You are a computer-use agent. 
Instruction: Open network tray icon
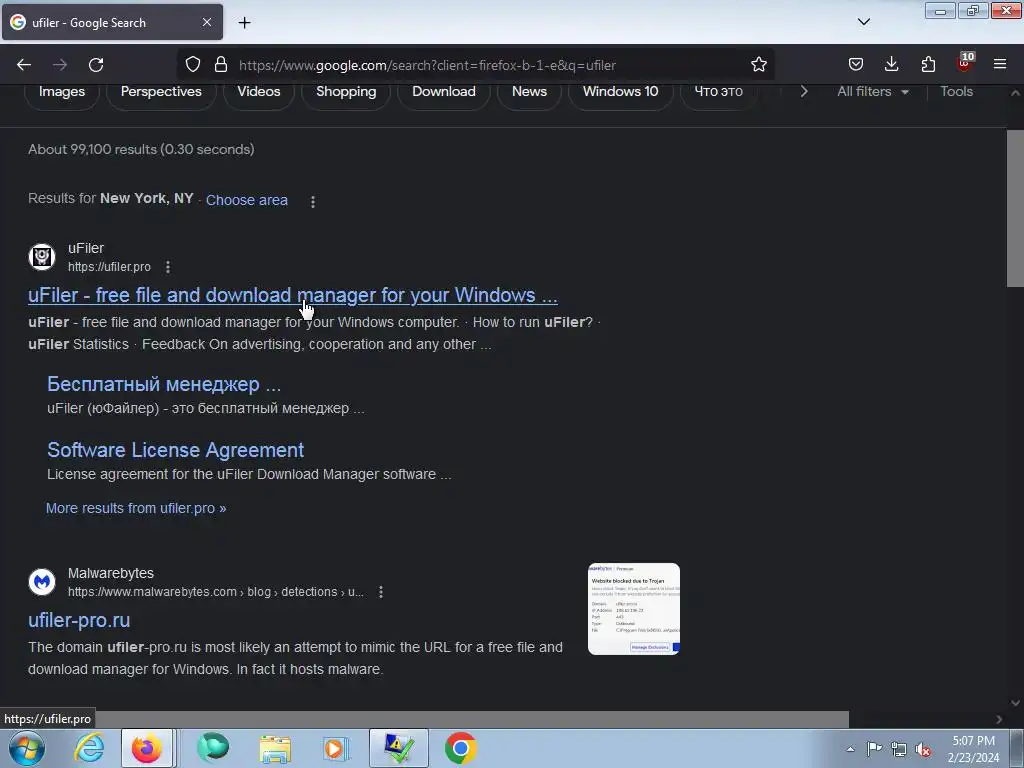(899, 749)
